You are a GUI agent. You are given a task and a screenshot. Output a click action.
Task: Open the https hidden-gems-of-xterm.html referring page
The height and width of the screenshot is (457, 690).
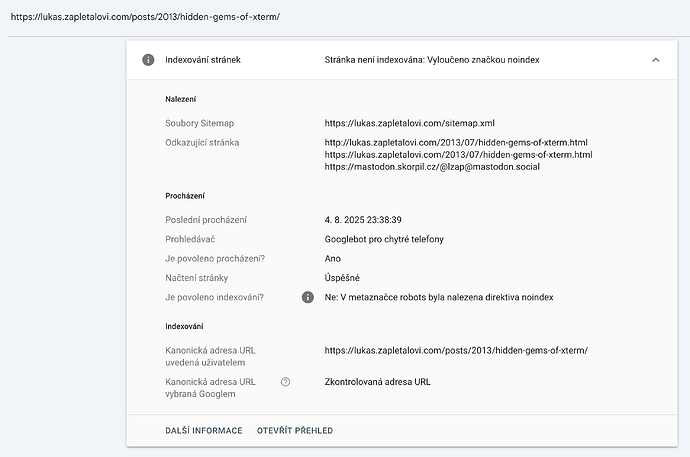(458, 155)
